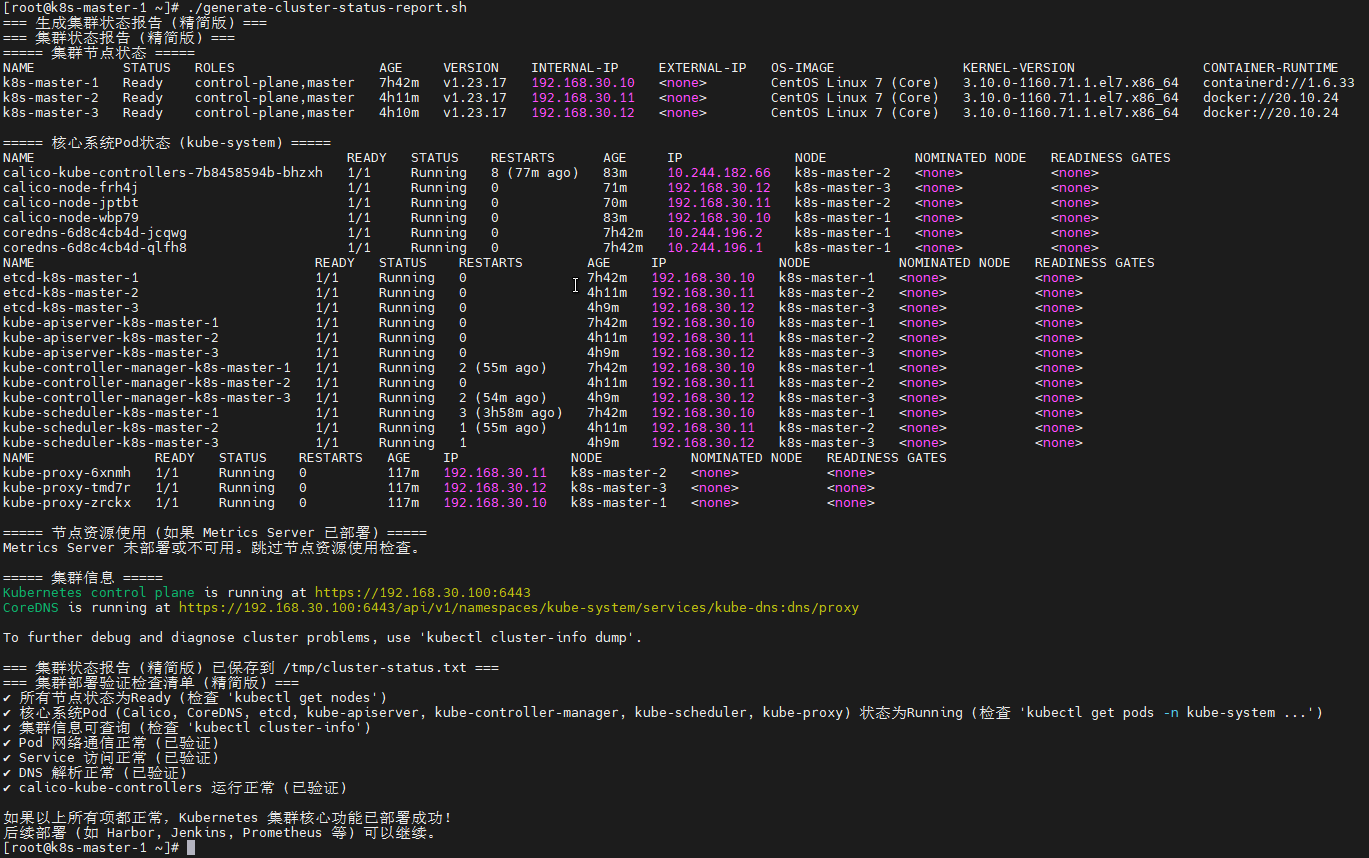
Task: Click the 10.244.196.2 pod IP
Action: click(715, 233)
